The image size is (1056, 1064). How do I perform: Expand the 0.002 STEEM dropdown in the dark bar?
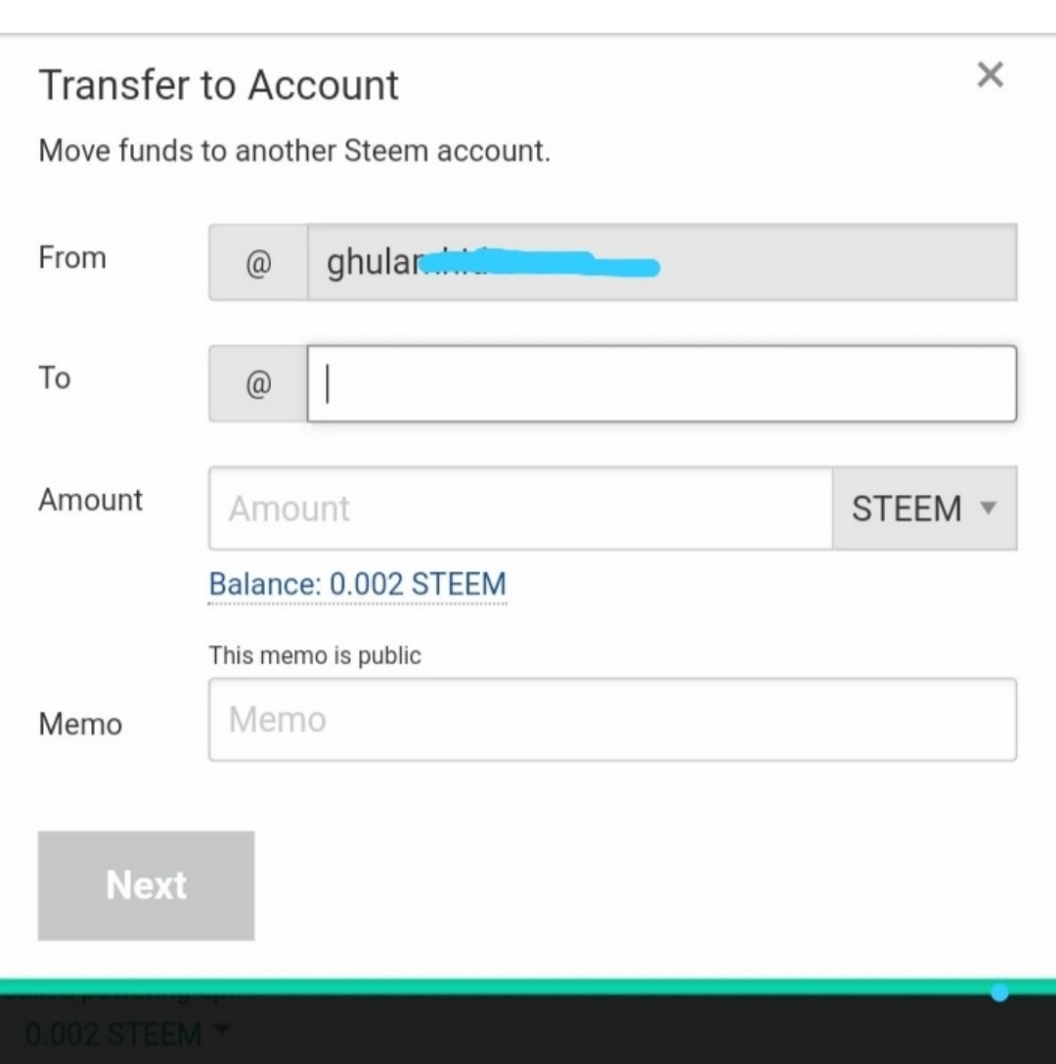click(126, 1034)
